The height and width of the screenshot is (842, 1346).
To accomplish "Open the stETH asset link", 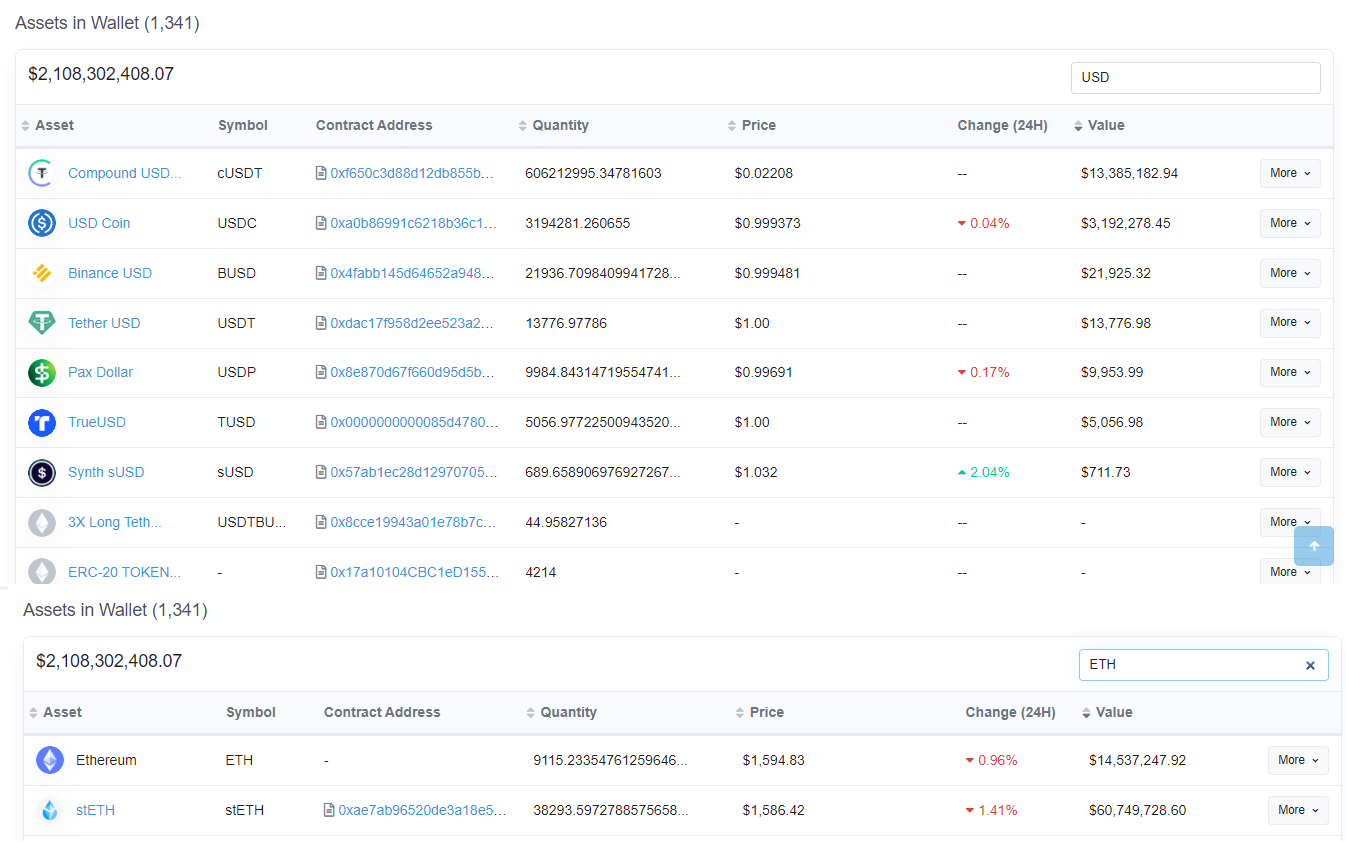I will [95, 810].
